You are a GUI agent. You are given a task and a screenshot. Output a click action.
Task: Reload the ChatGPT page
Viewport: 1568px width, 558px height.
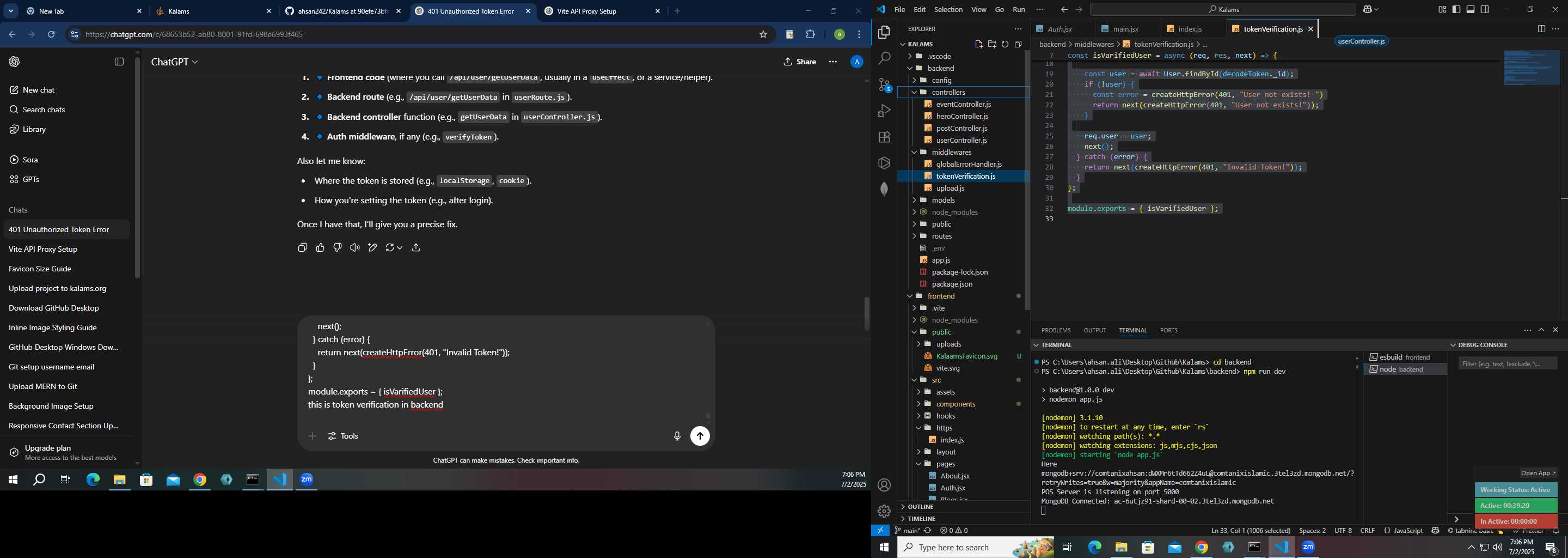pyautogui.click(x=51, y=35)
